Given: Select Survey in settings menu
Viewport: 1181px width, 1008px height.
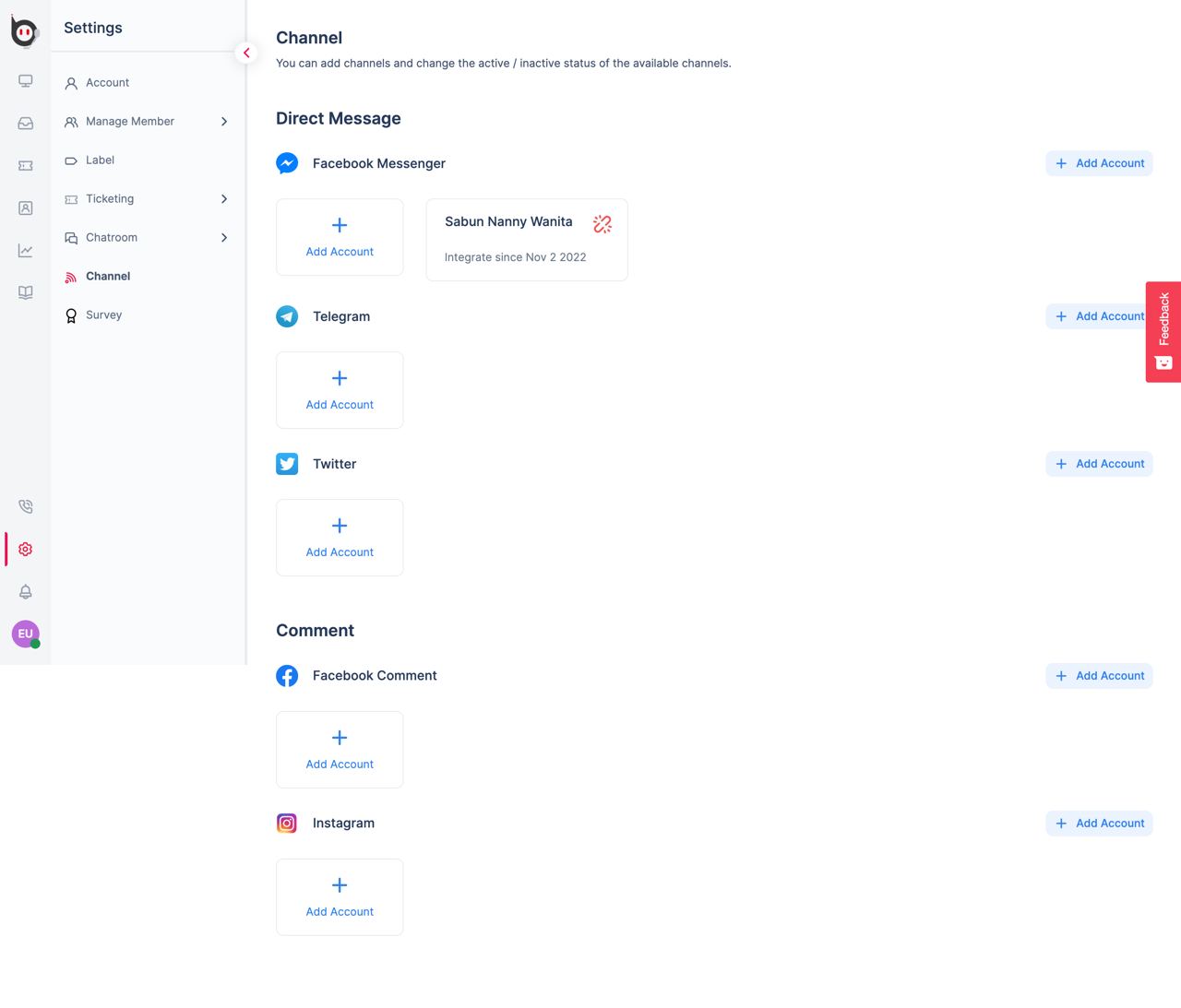Looking at the screenshot, I should pyautogui.click(x=103, y=315).
